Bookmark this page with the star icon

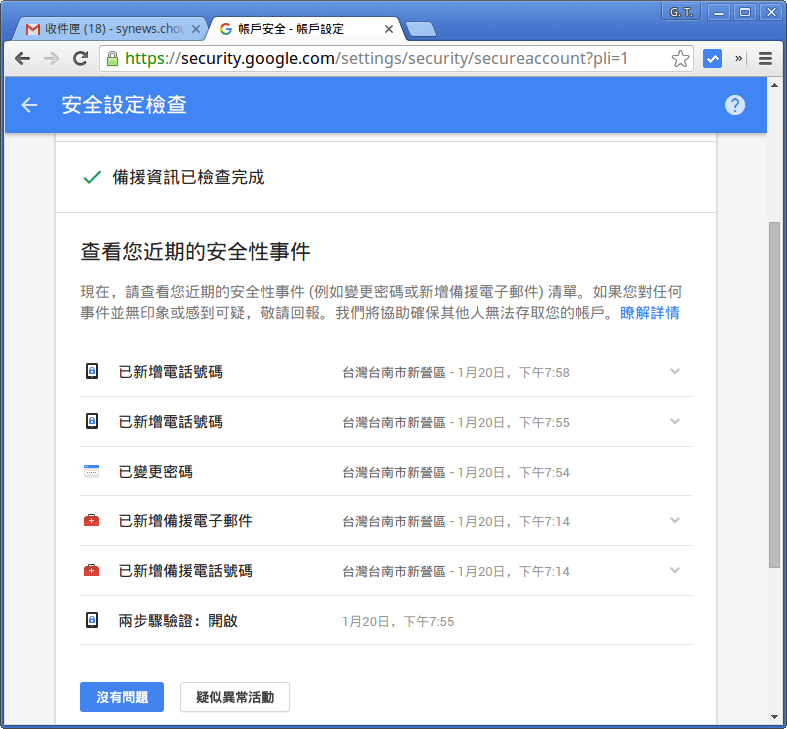pyautogui.click(x=680, y=59)
